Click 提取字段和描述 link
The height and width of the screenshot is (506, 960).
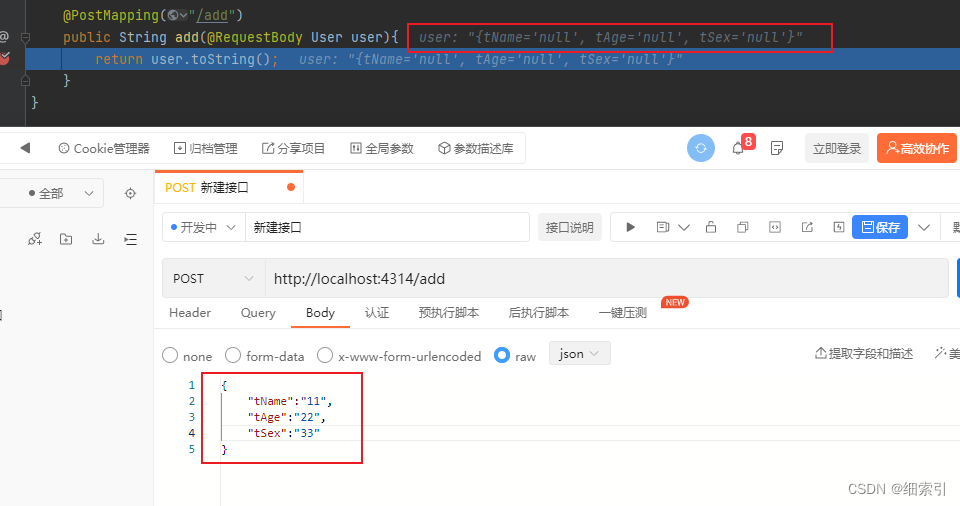tap(864, 353)
